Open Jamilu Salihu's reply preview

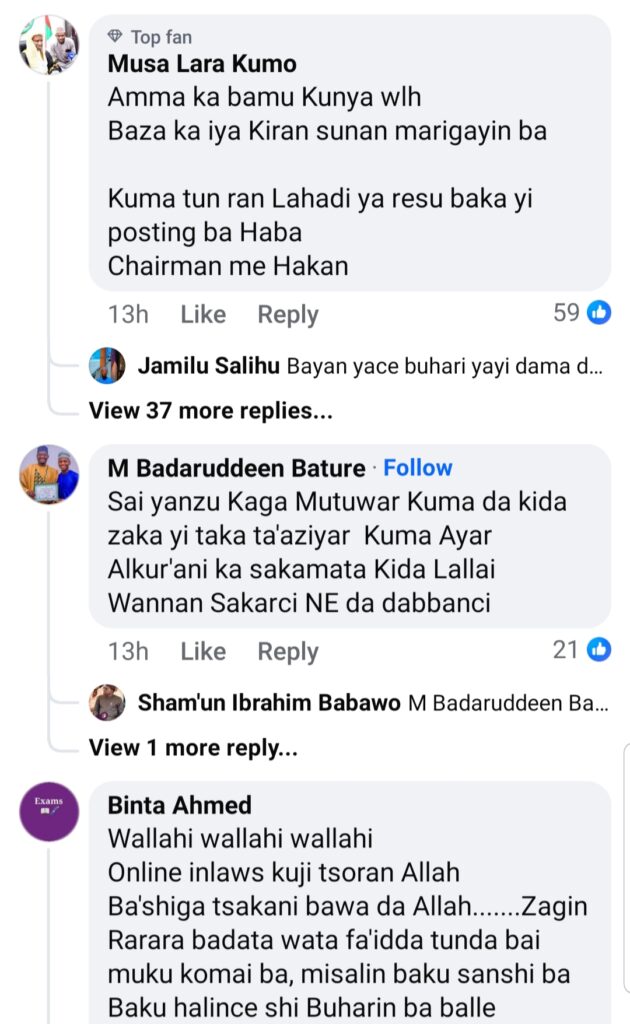[x=445, y=366]
